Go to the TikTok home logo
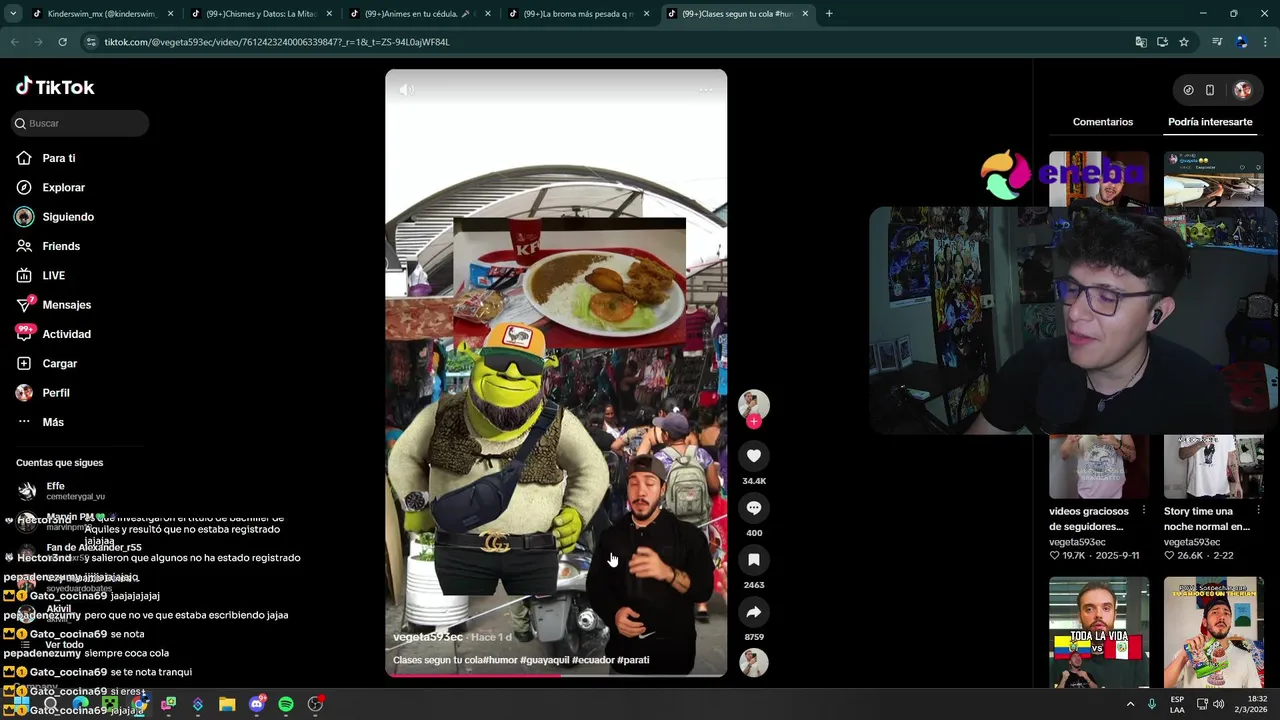Image resolution: width=1280 pixels, height=720 pixels. point(55,87)
